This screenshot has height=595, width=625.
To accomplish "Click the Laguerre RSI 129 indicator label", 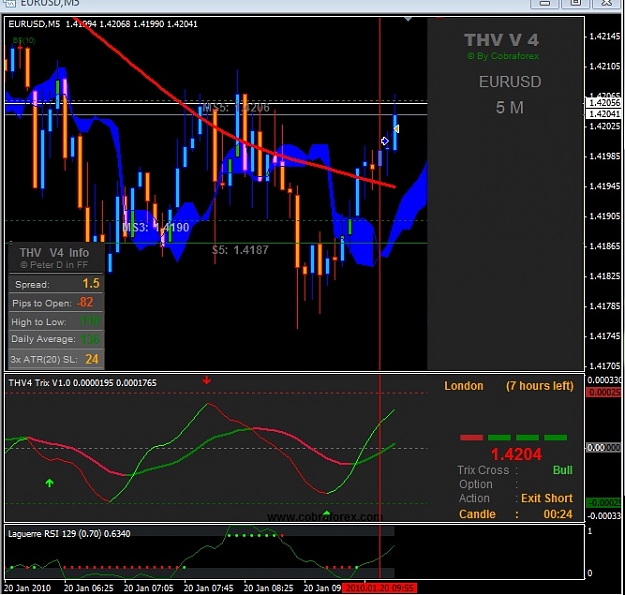I will click(69, 534).
